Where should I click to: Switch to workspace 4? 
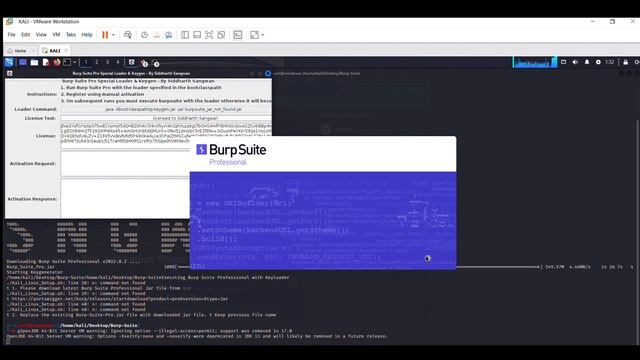(118, 62)
